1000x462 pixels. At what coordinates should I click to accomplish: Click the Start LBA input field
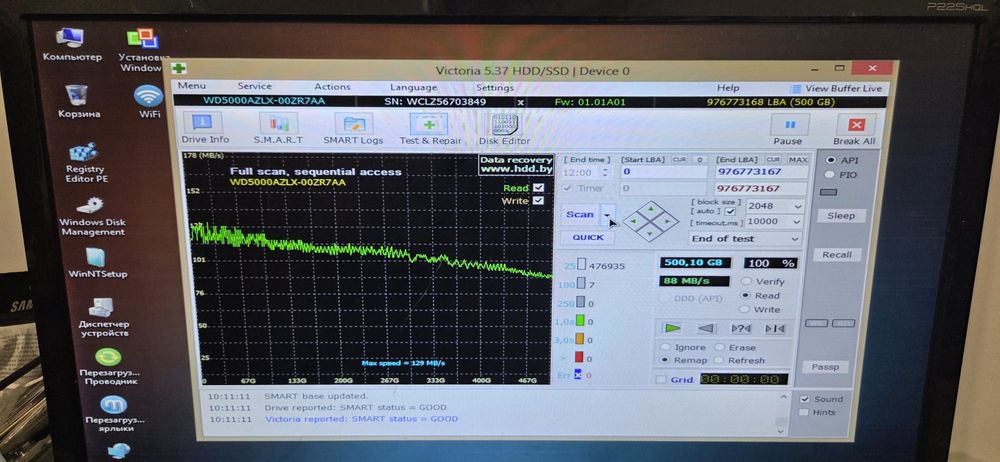(663, 172)
